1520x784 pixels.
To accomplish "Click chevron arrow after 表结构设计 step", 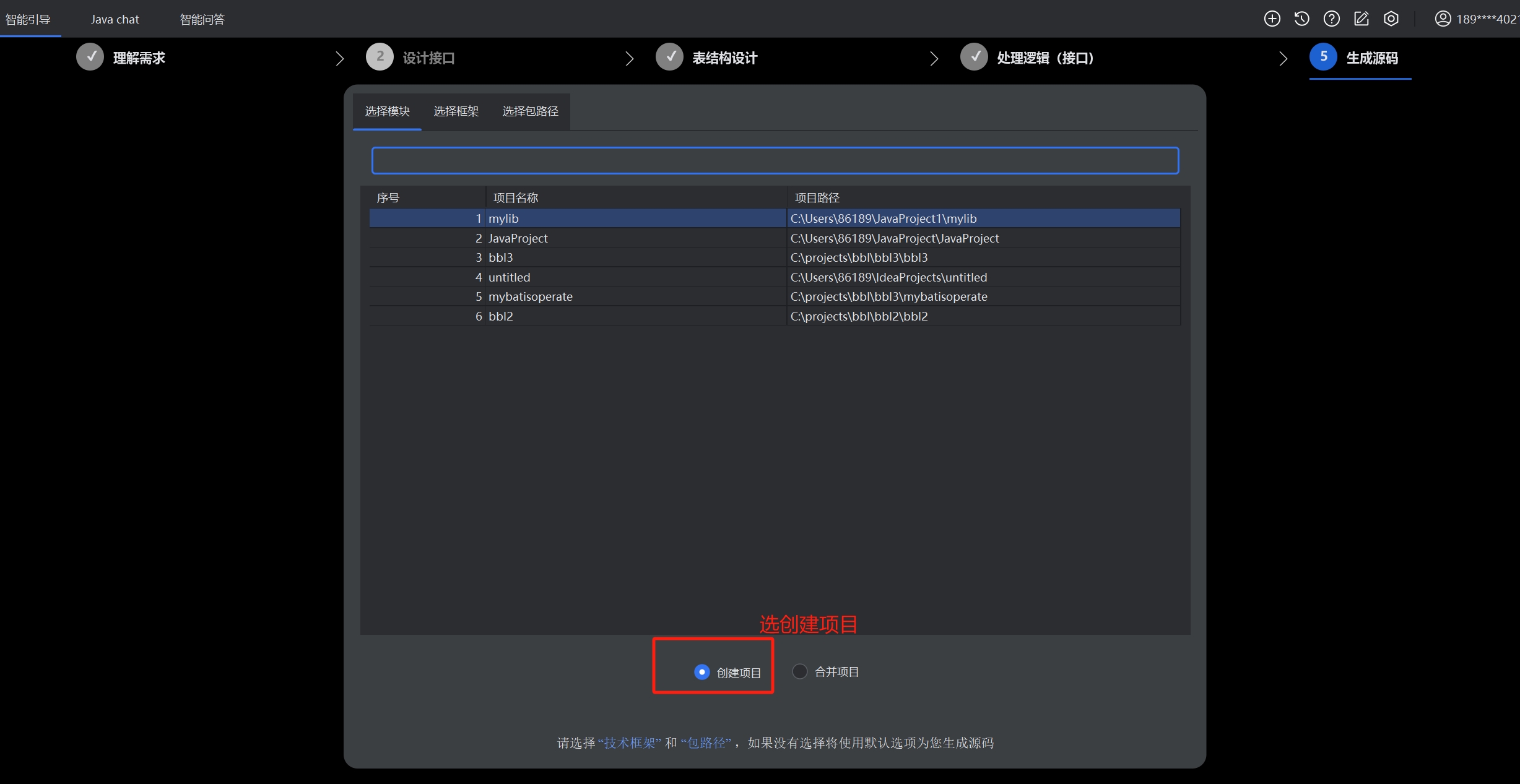I will (x=934, y=58).
